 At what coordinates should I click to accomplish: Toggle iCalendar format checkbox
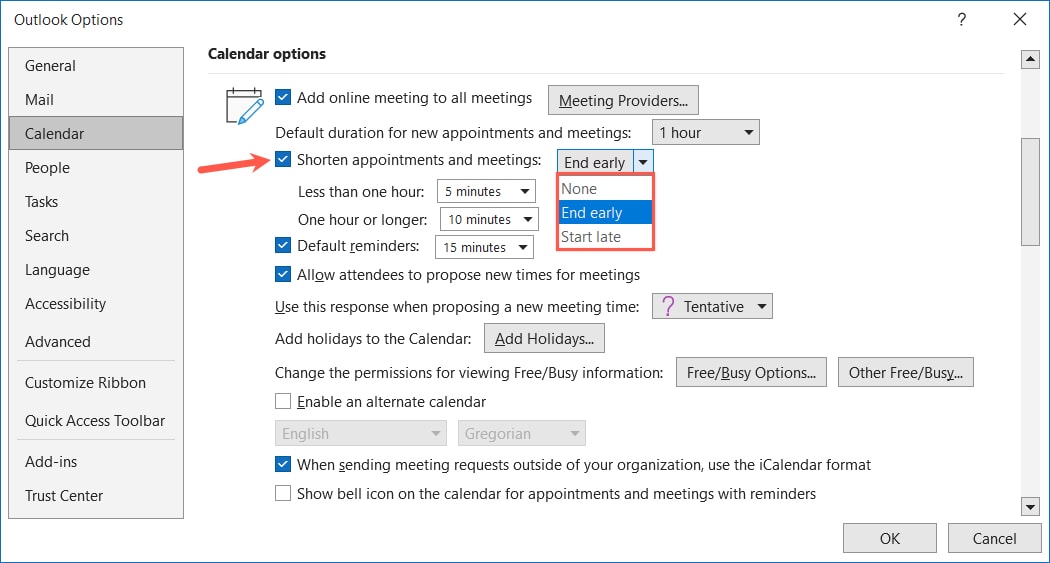(x=283, y=464)
